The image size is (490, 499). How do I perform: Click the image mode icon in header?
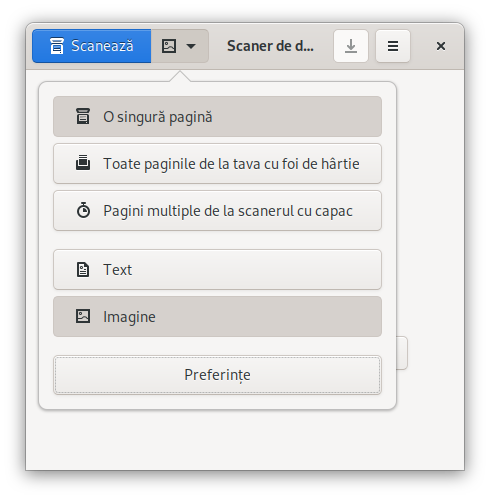169,46
